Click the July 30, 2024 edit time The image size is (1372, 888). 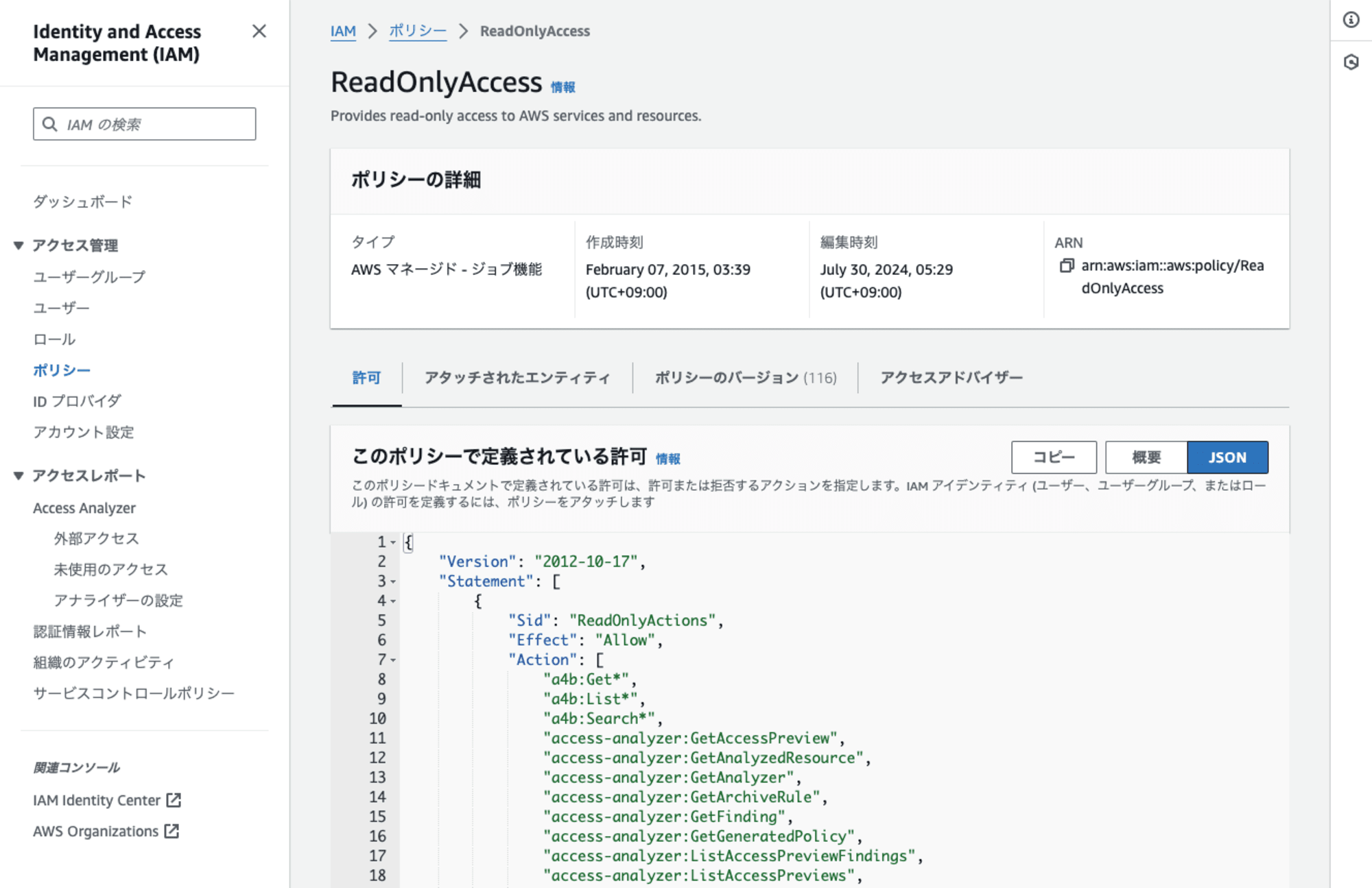886,280
